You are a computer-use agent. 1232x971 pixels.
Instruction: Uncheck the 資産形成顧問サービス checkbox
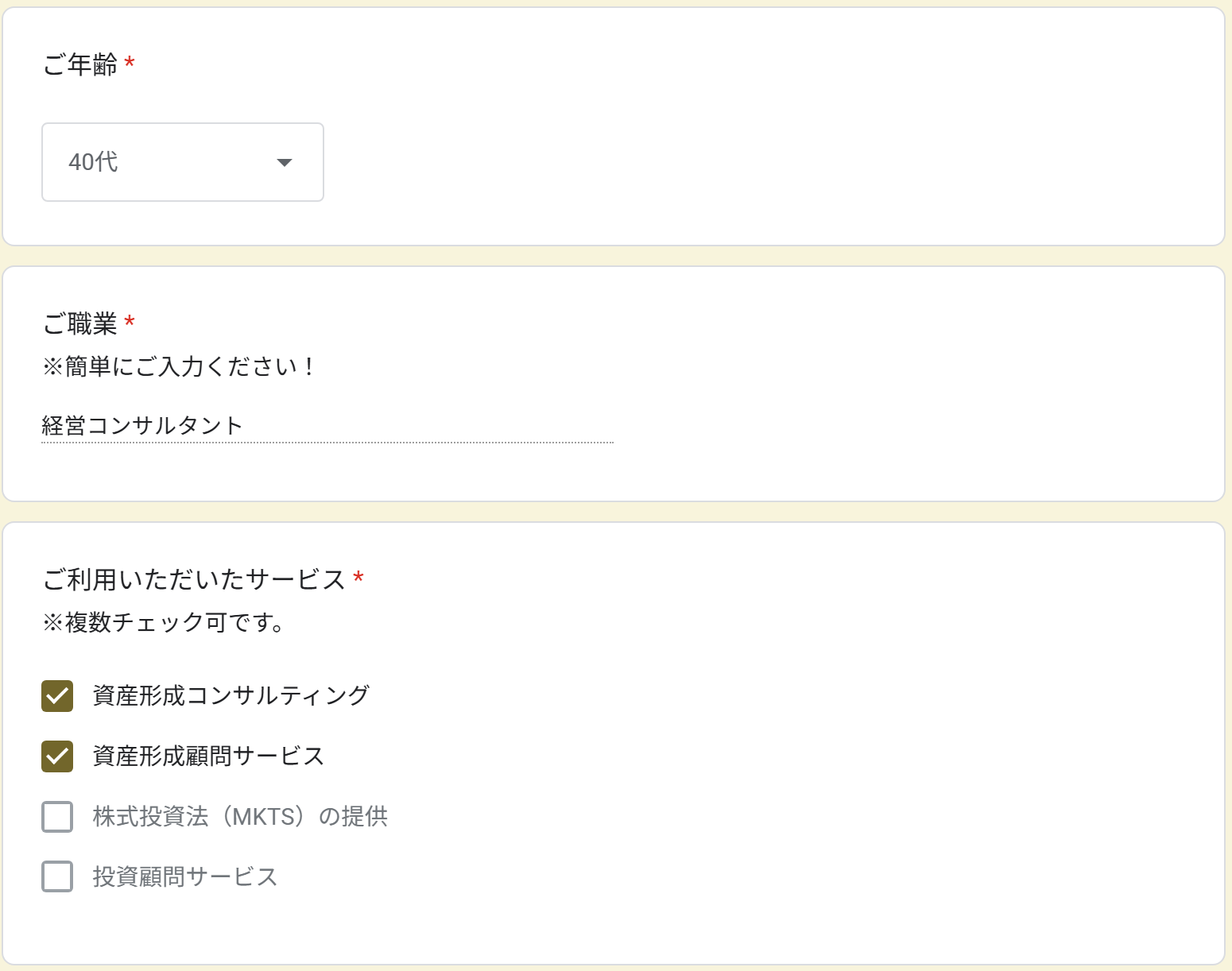57,756
